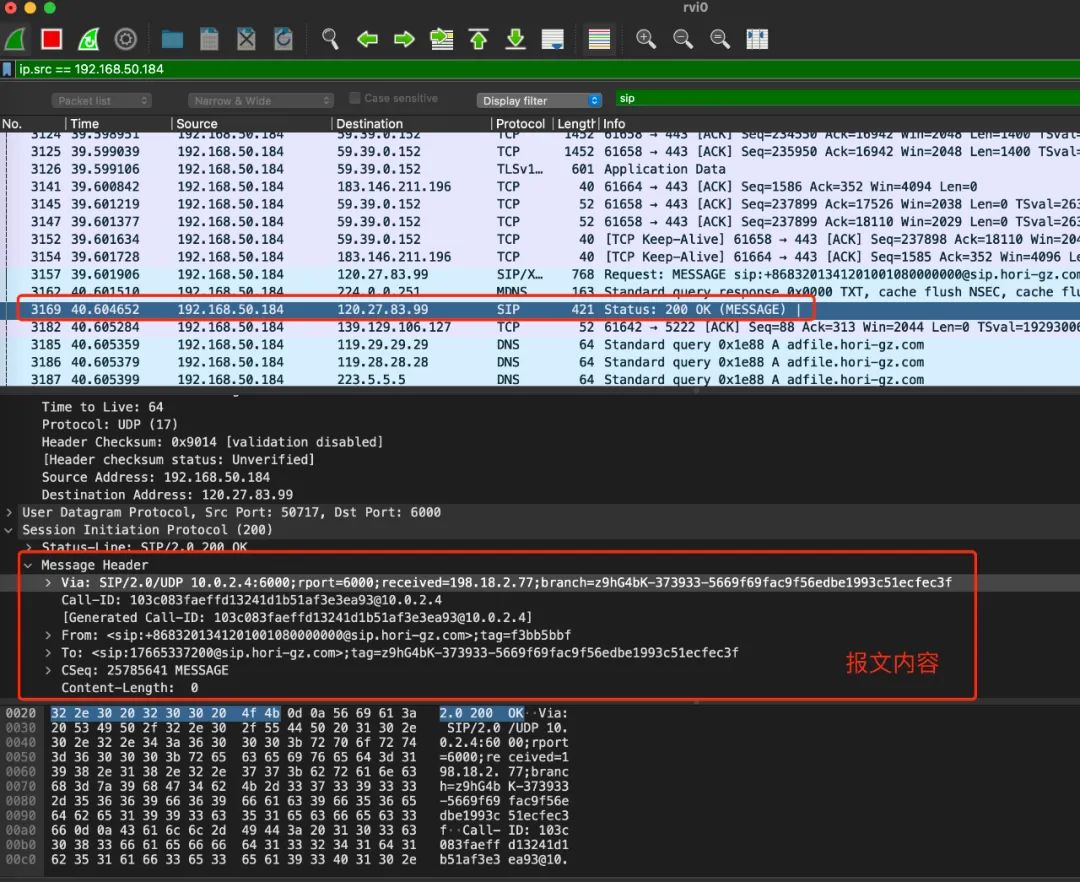Select packet 3141 to 183.146.211.196
The height and width of the screenshot is (882, 1080).
(540, 187)
